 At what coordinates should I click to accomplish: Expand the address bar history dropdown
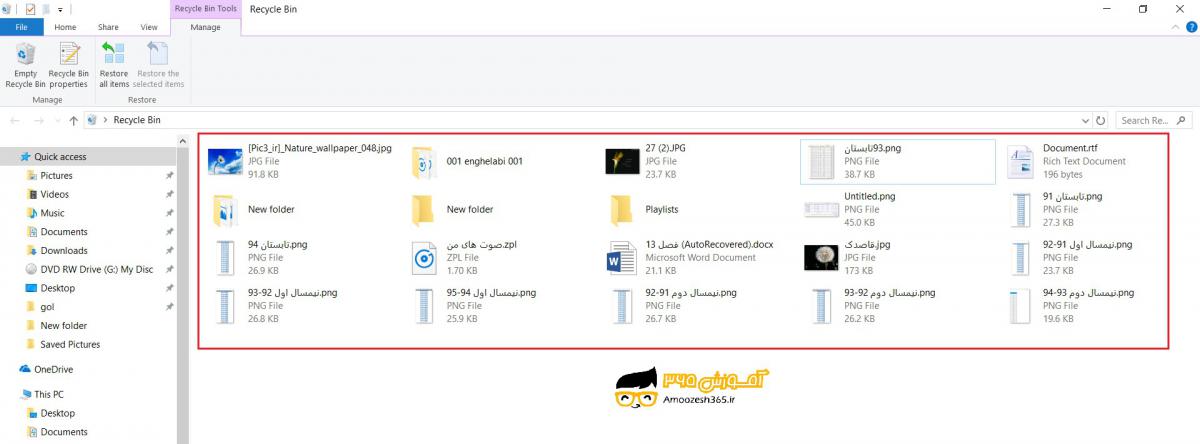1084,120
